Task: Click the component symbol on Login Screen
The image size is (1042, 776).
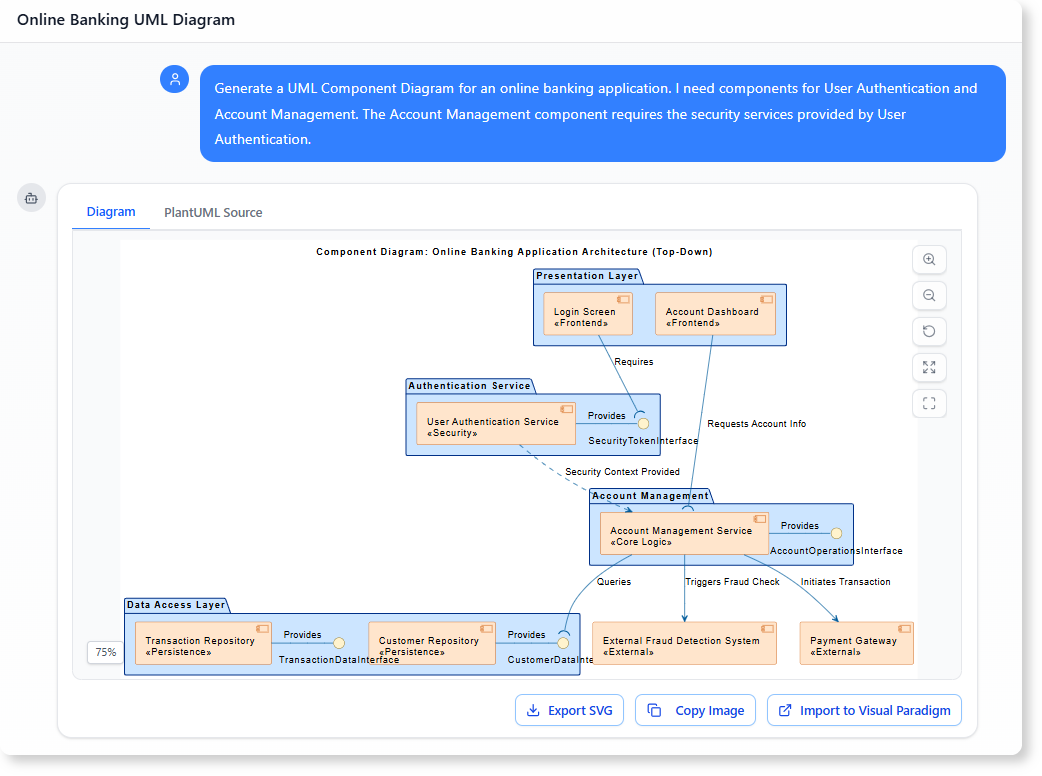Action: tap(624, 299)
